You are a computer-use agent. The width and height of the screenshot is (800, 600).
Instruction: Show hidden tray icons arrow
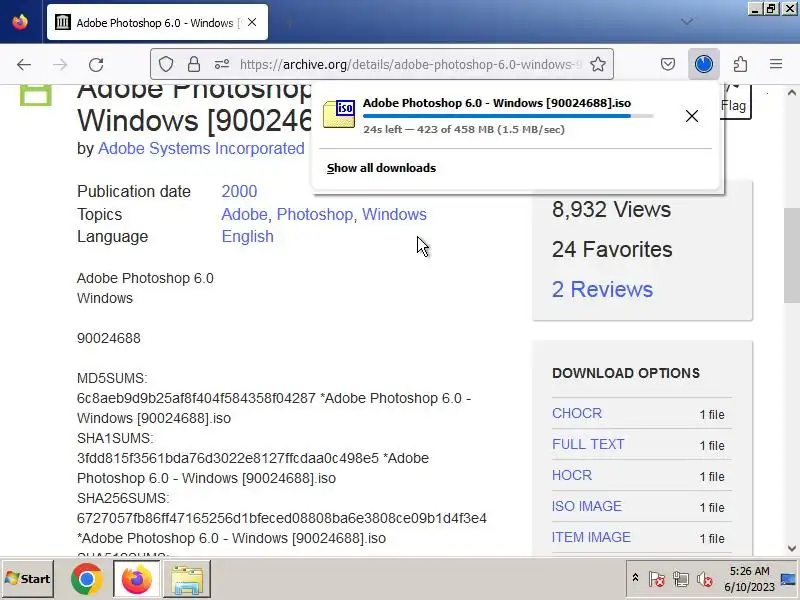[x=635, y=579]
